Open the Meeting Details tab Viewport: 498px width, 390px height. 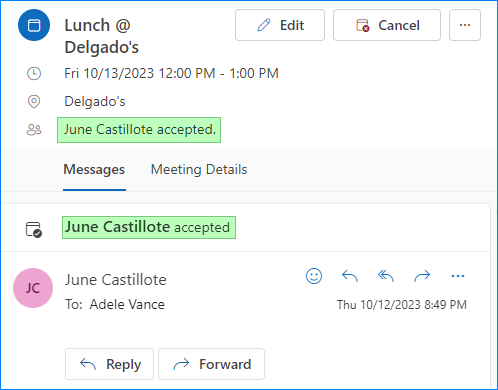[x=199, y=169]
